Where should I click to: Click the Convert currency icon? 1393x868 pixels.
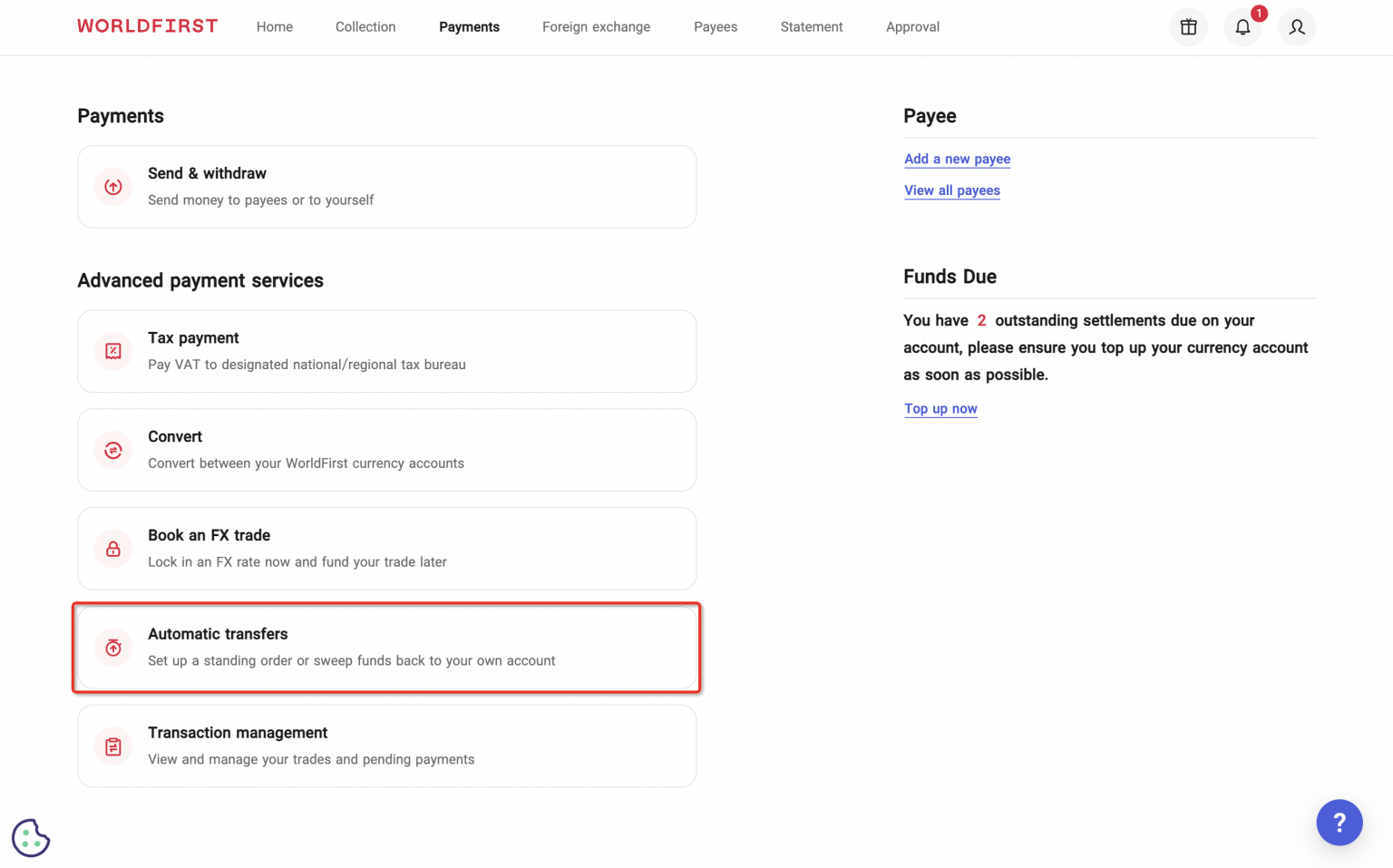point(112,449)
